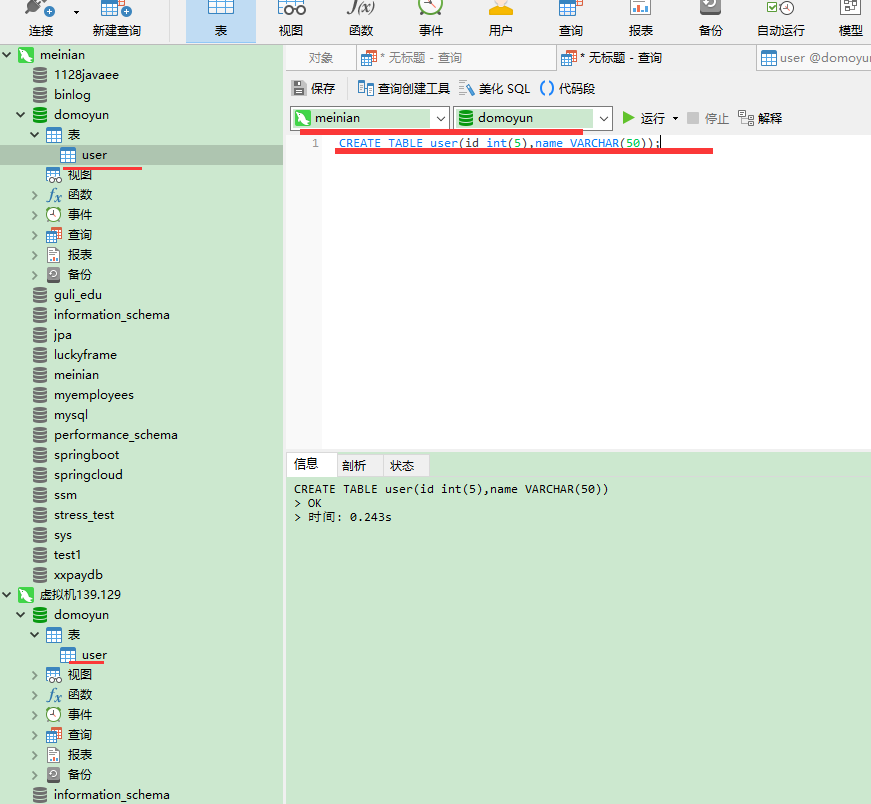This screenshot has width=871, height=804.
Task: Open the 运行 dropdown arrow
Action: pyautogui.click(x=673, y=118)
